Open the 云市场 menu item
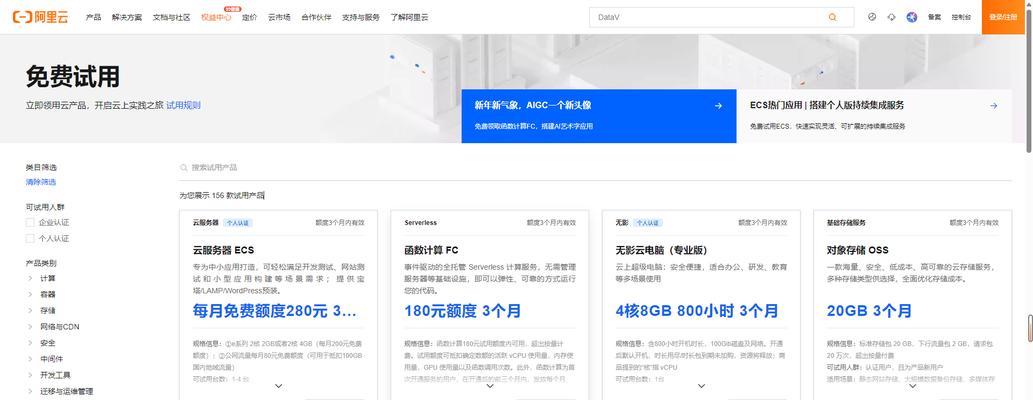The image size is (1033, 400). pos(279,17)
